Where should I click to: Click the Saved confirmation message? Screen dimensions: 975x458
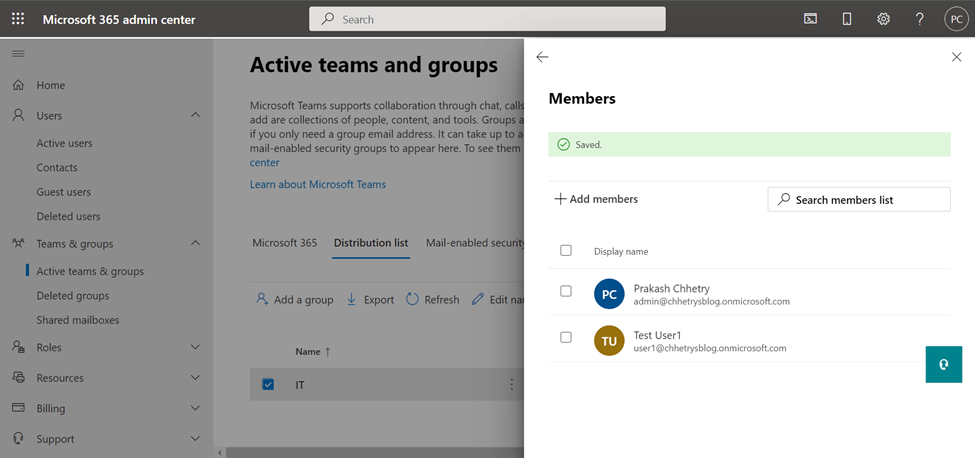coord(749,144)
